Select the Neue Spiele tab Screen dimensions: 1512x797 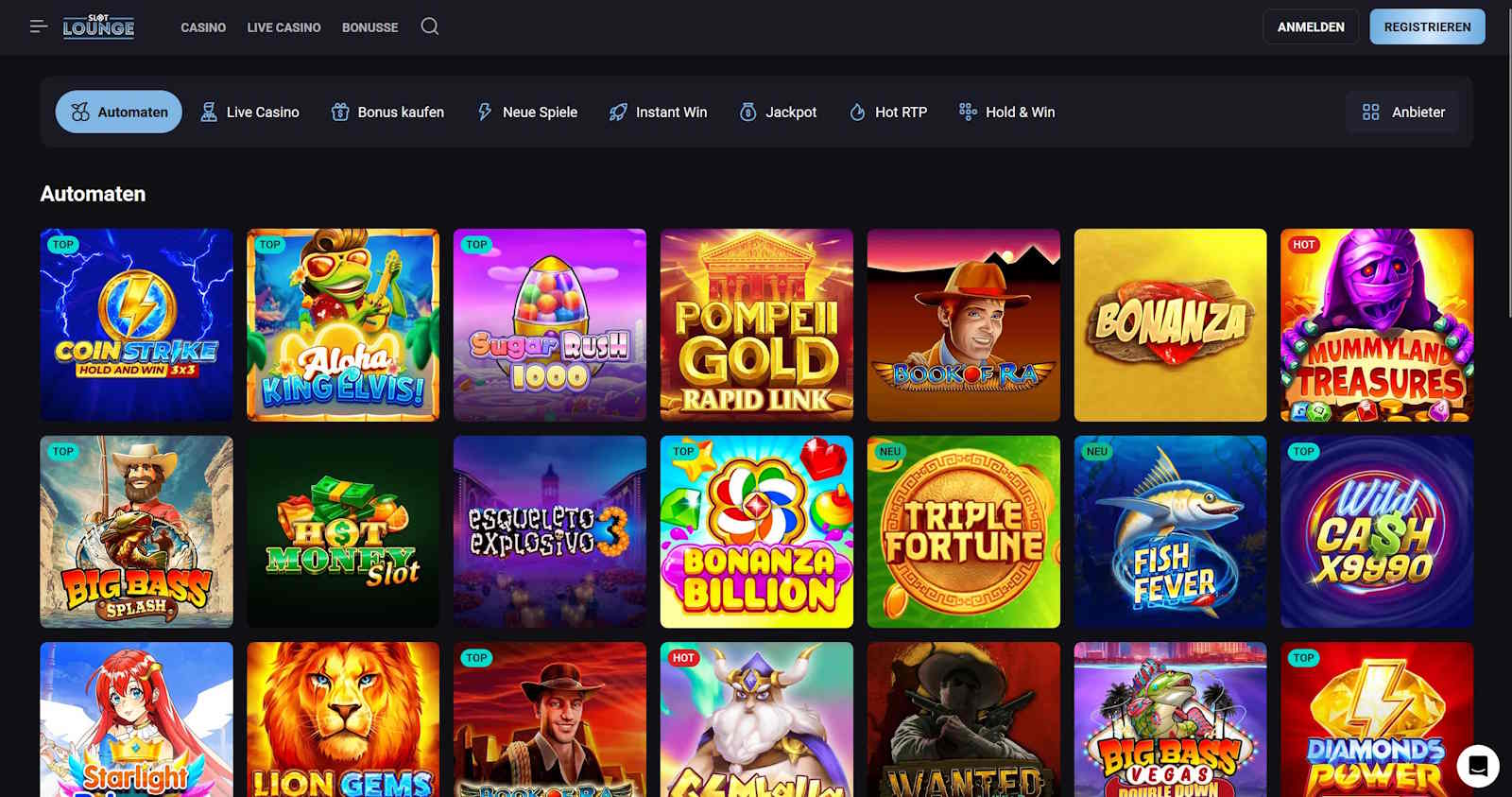527,113
